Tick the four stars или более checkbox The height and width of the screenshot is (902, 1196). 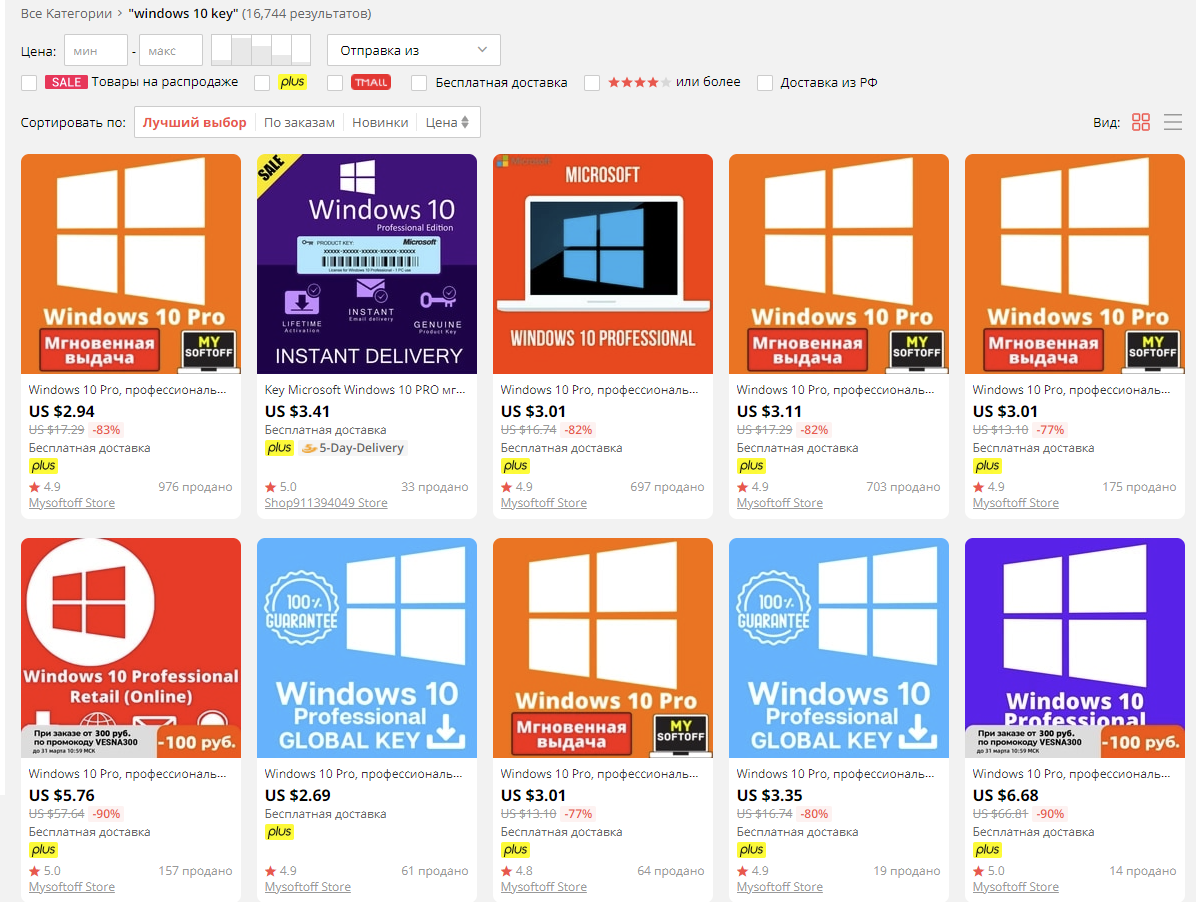click(592, 82)
